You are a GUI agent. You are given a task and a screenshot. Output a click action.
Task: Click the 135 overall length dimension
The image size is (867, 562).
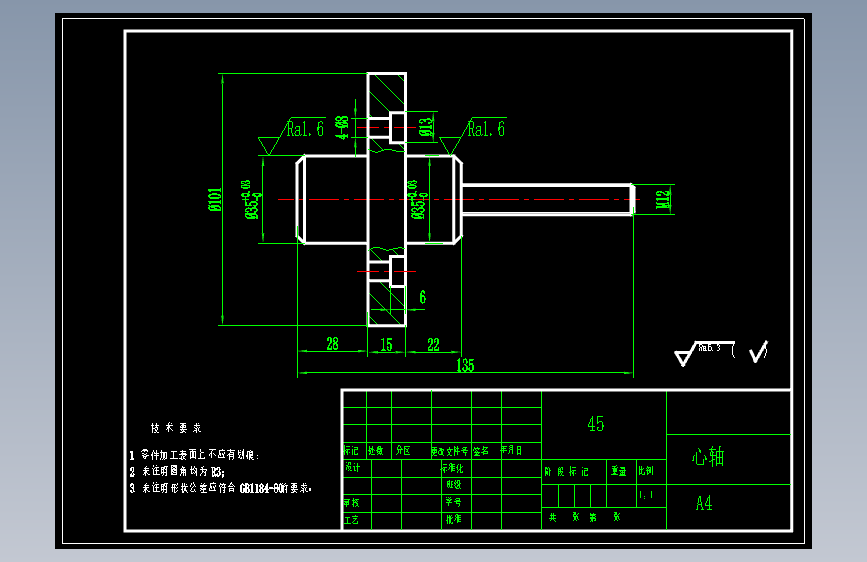[465, 365]
